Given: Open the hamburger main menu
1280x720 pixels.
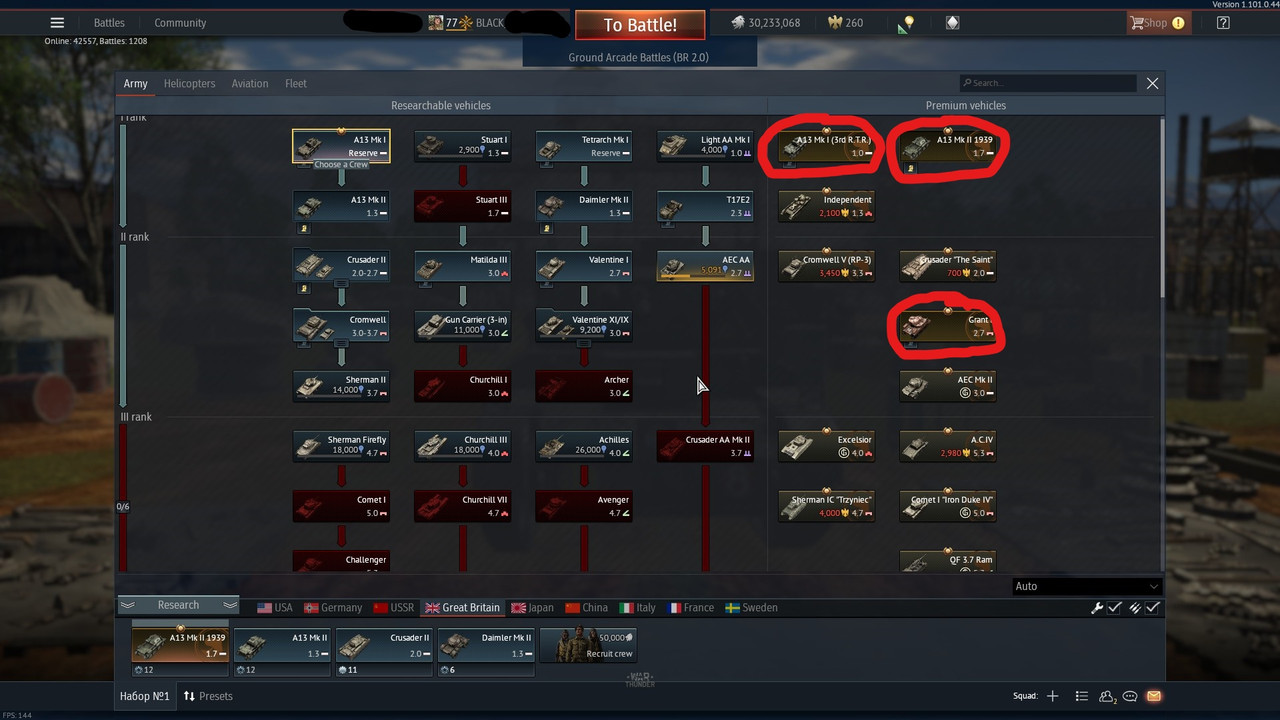Looking at the screenshot, I should click(x=57, y=23).
